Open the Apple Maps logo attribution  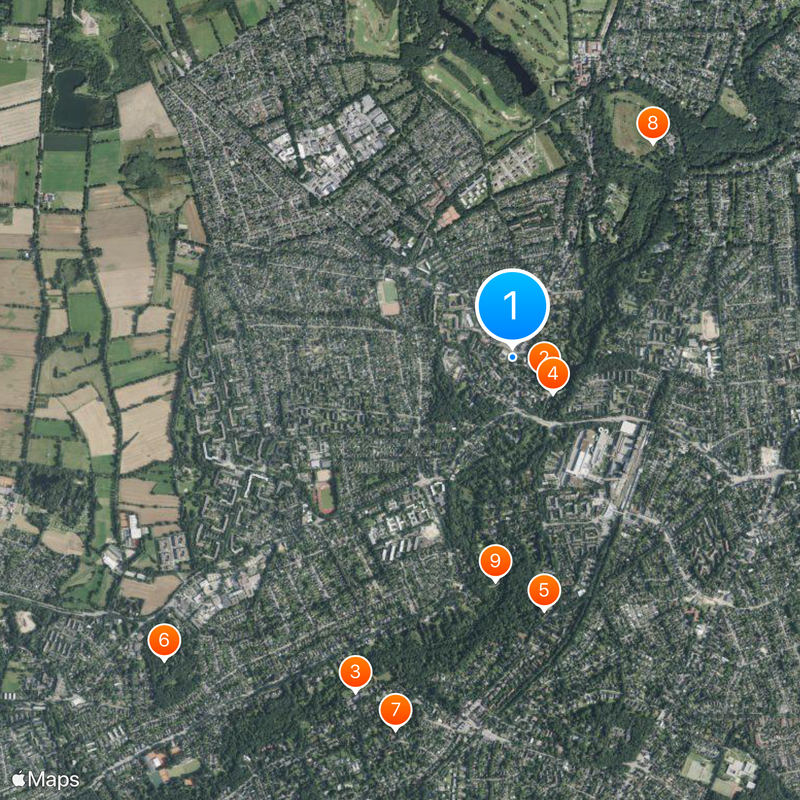click(x=46, y=780)
